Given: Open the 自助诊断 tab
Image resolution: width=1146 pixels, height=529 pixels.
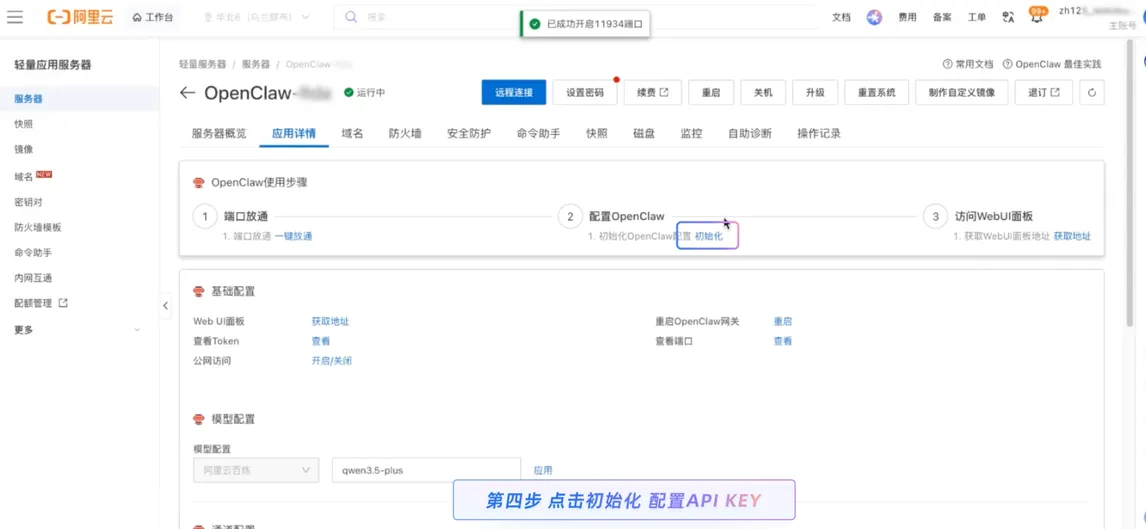Looking at the screenshot, I should coord(750,134).
